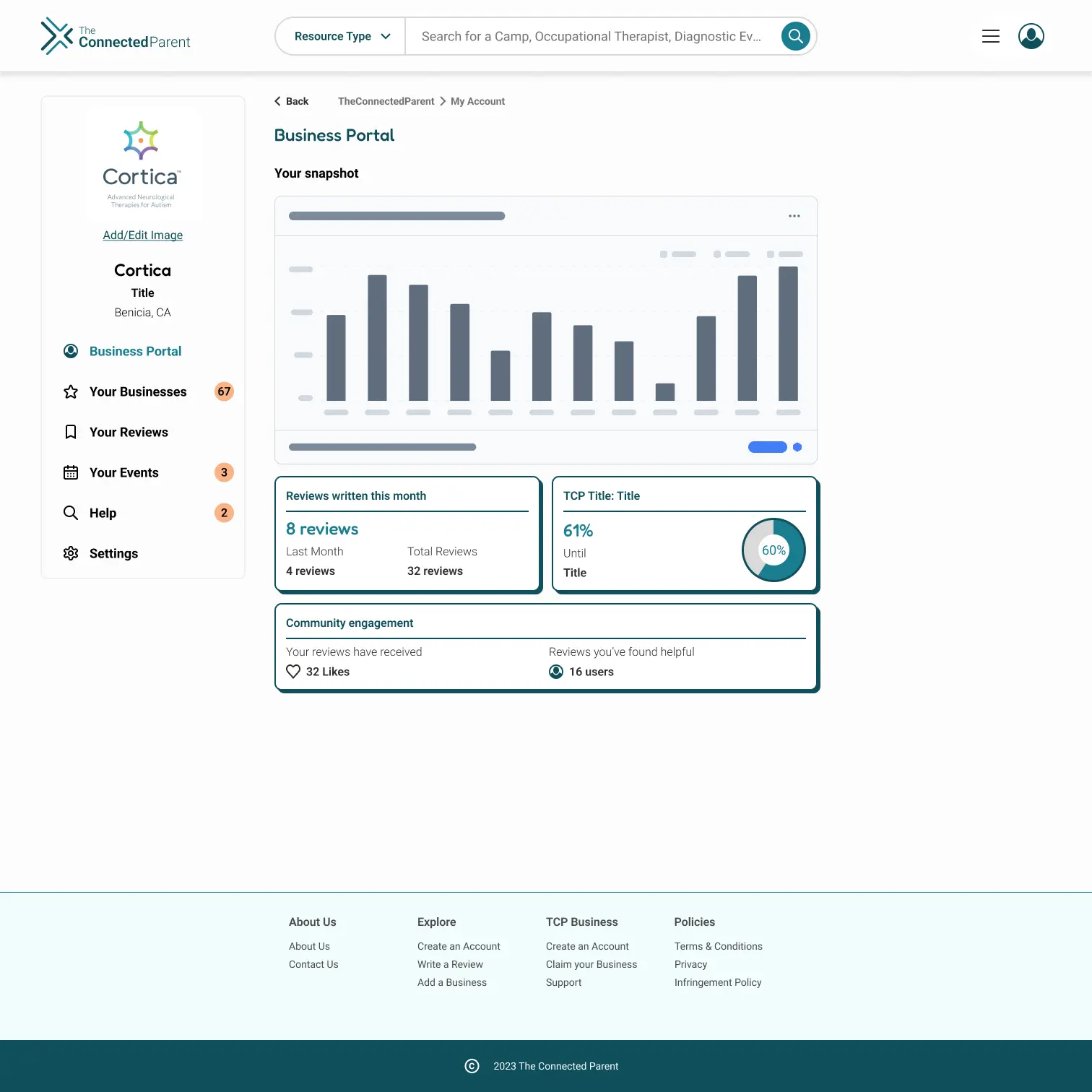1092x1092 pixels.
Task: Open the hamburger menu
Action: 990,35
